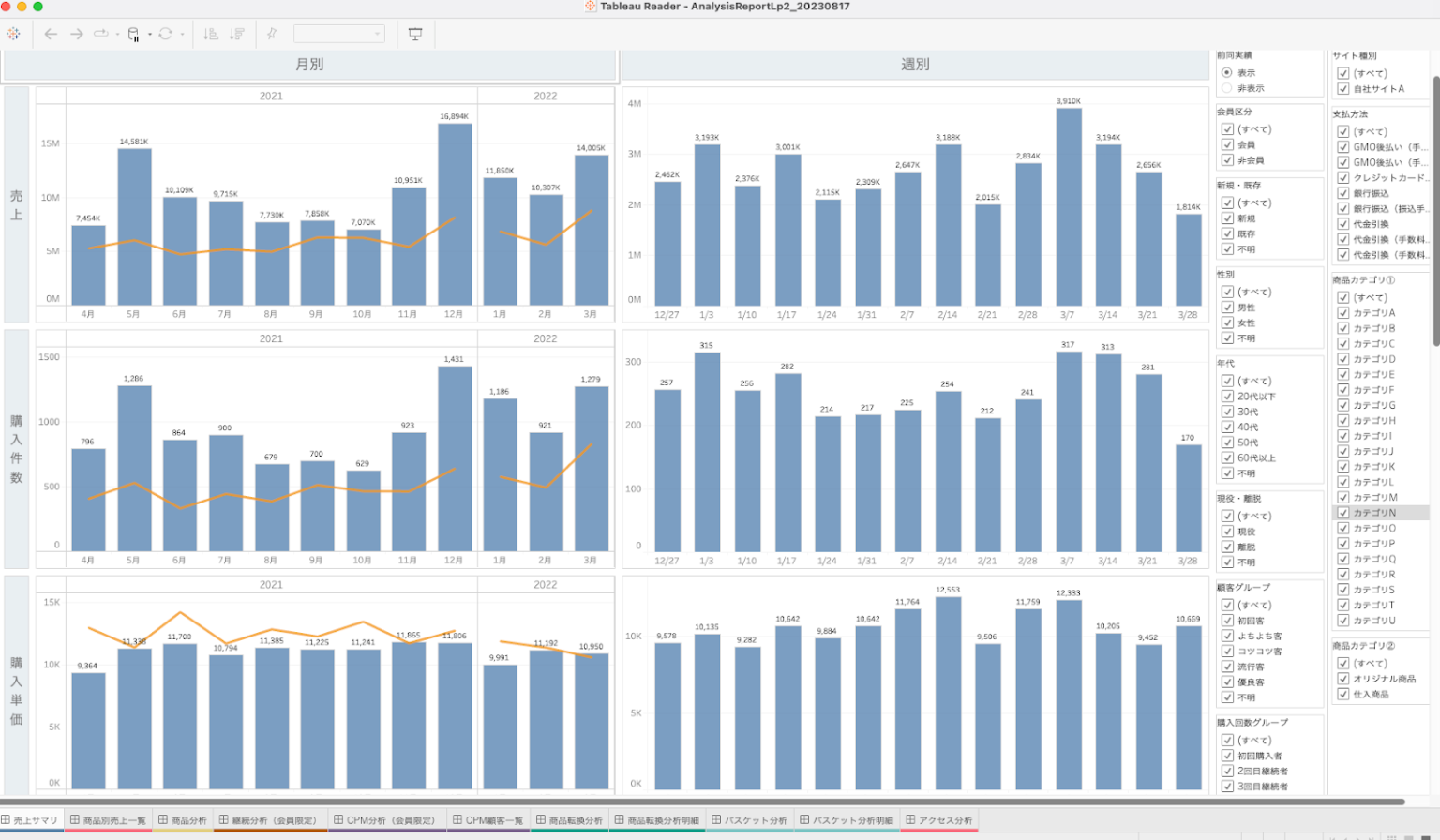Click the undo back arrow icon
The width and height of the screenshot is (1440, 840).
pyautogui.click(x=51, y=34)
